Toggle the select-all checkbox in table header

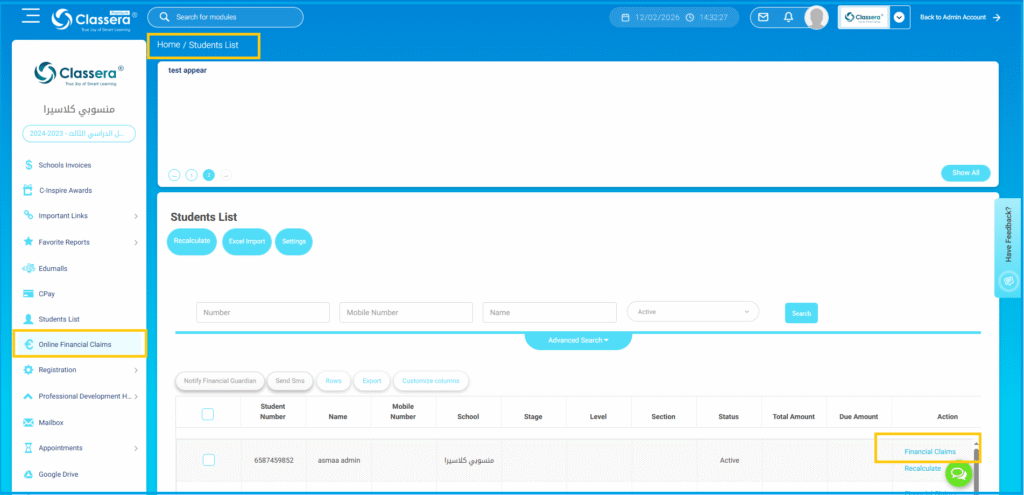(x=208, y=415)
